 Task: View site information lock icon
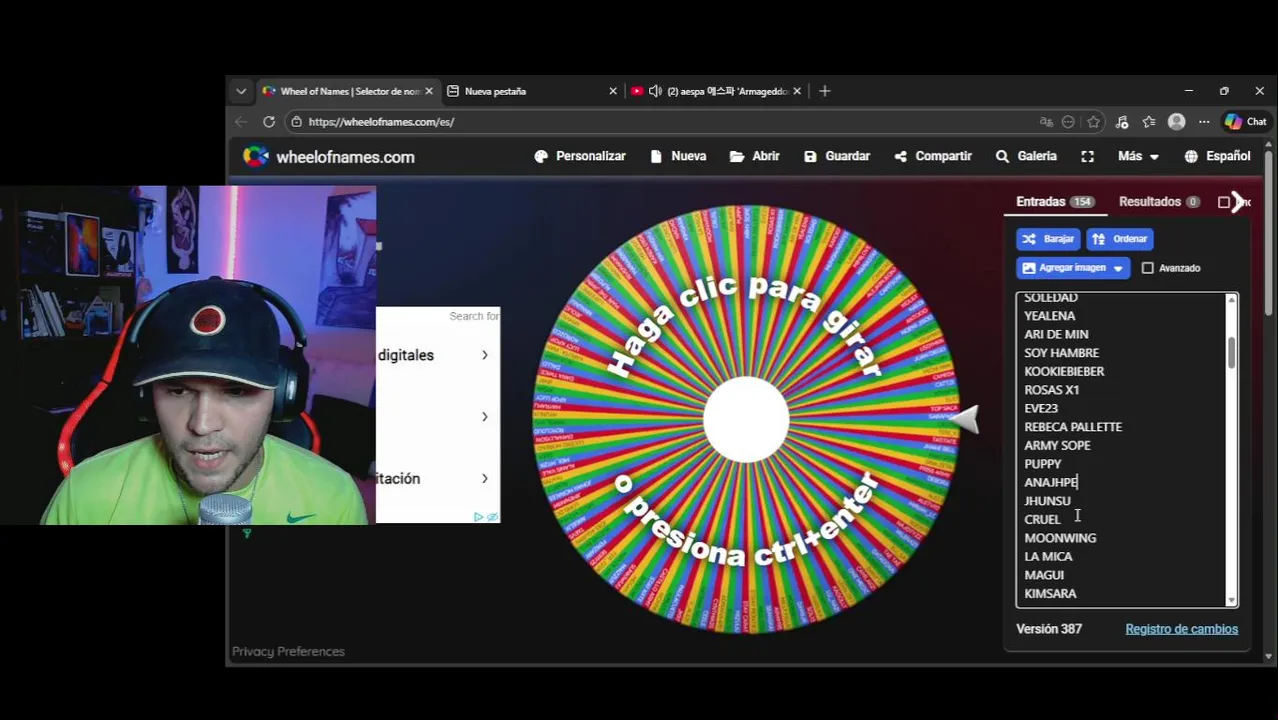click(x=296, y=122)
